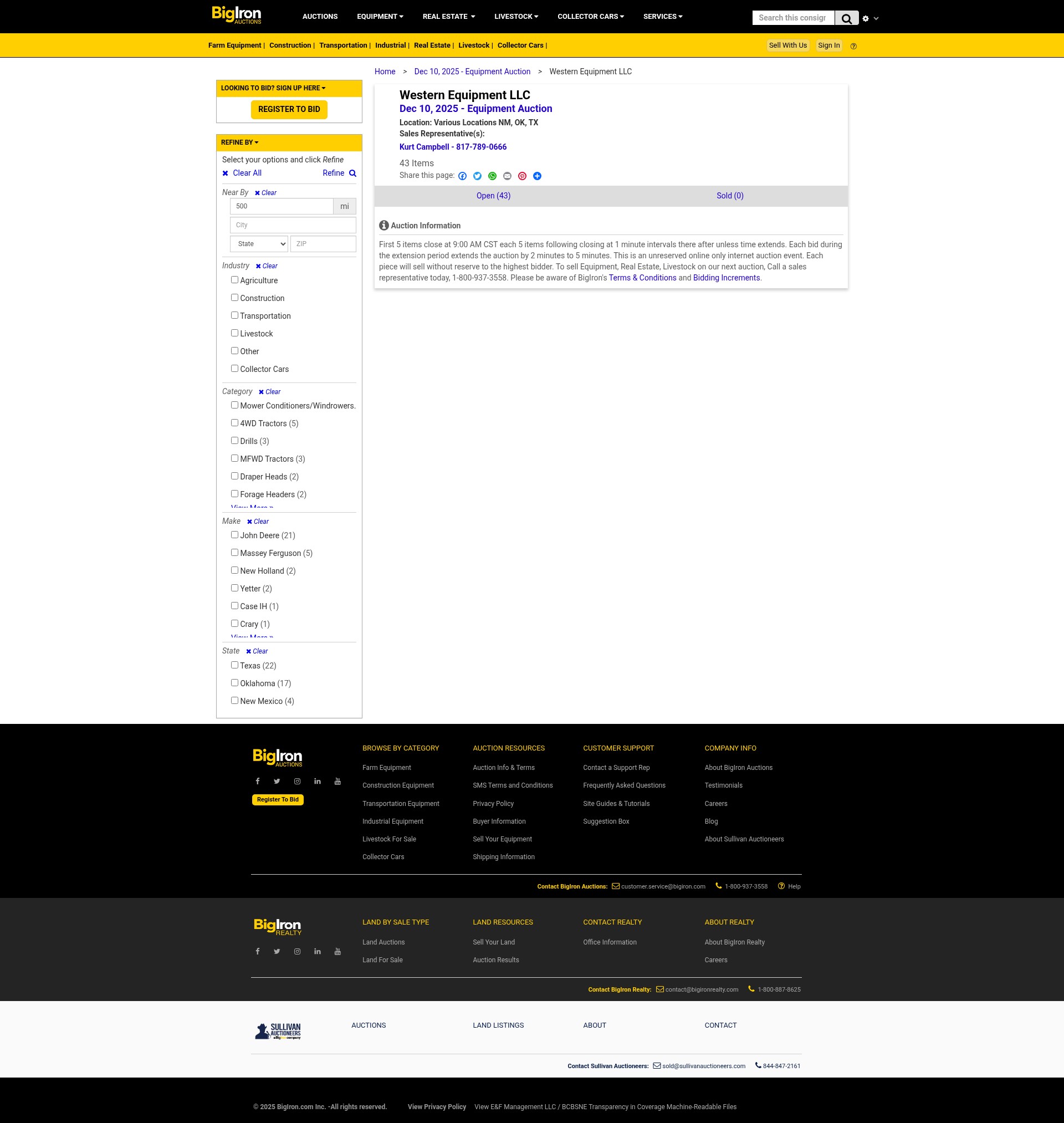Open Auctions in the top navigation

click(320, 17)
